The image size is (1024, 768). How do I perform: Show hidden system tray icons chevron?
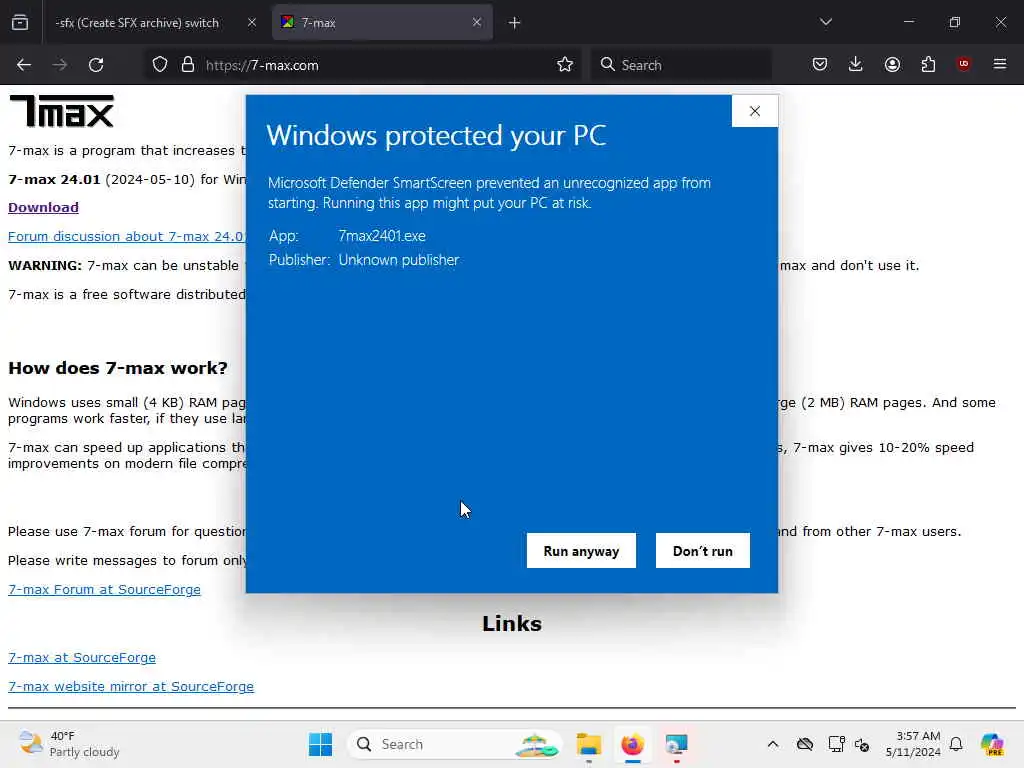[773, 744]
